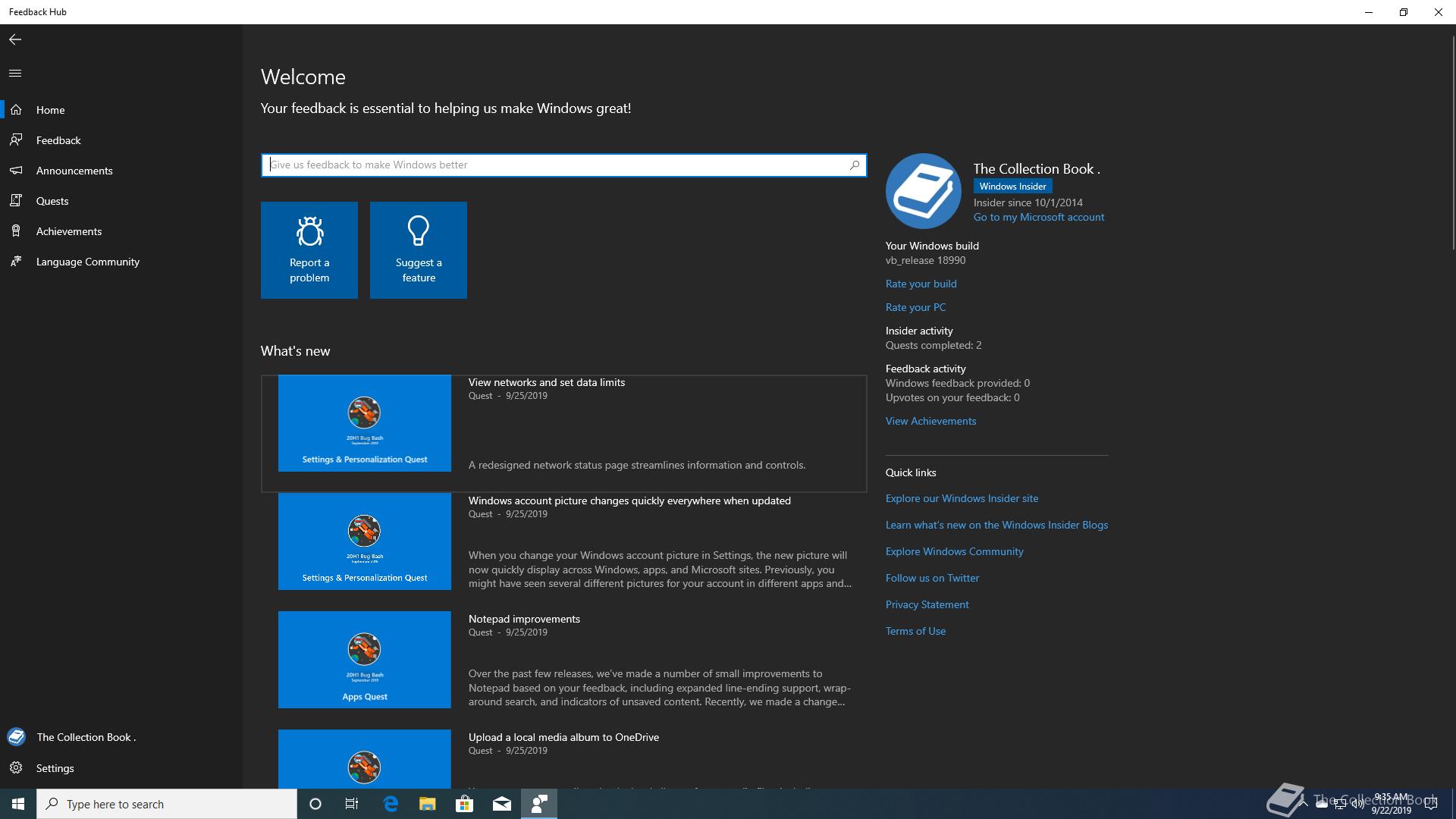Click the Rate your build link
Screen dimensions: 1456x819
921,284
